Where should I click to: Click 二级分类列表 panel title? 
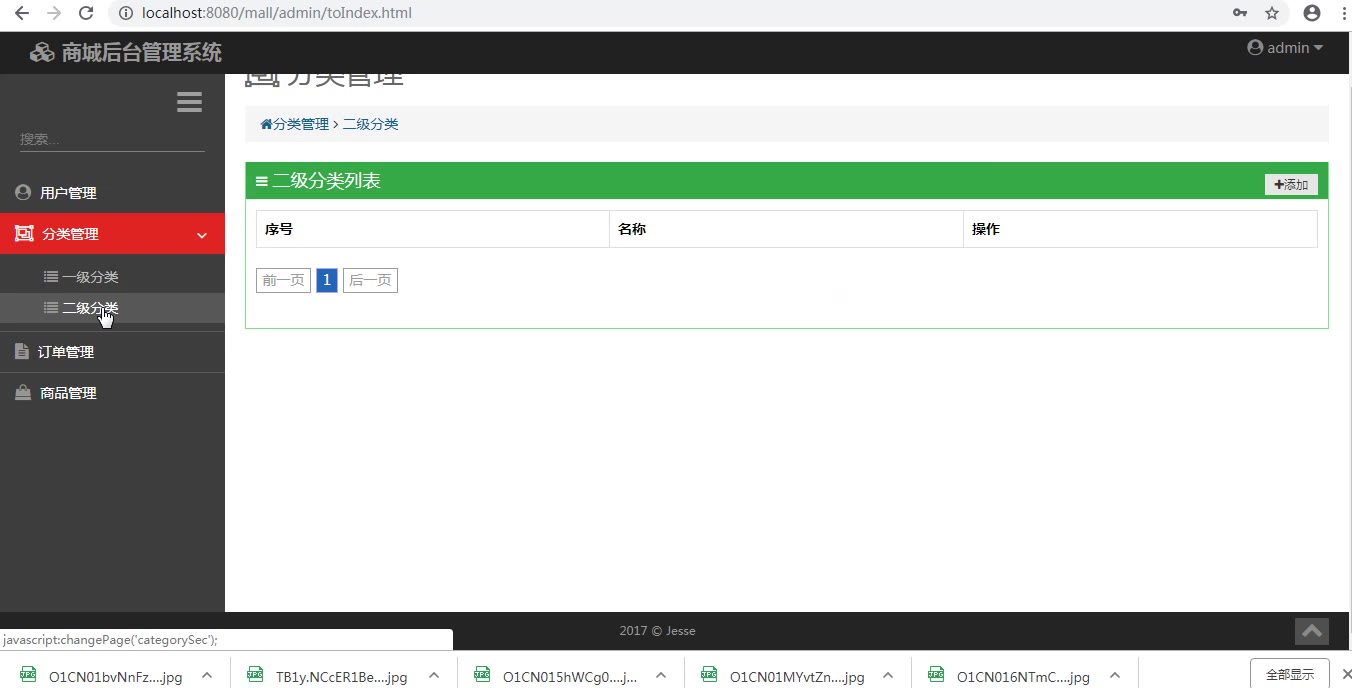(x=326, y=181)
